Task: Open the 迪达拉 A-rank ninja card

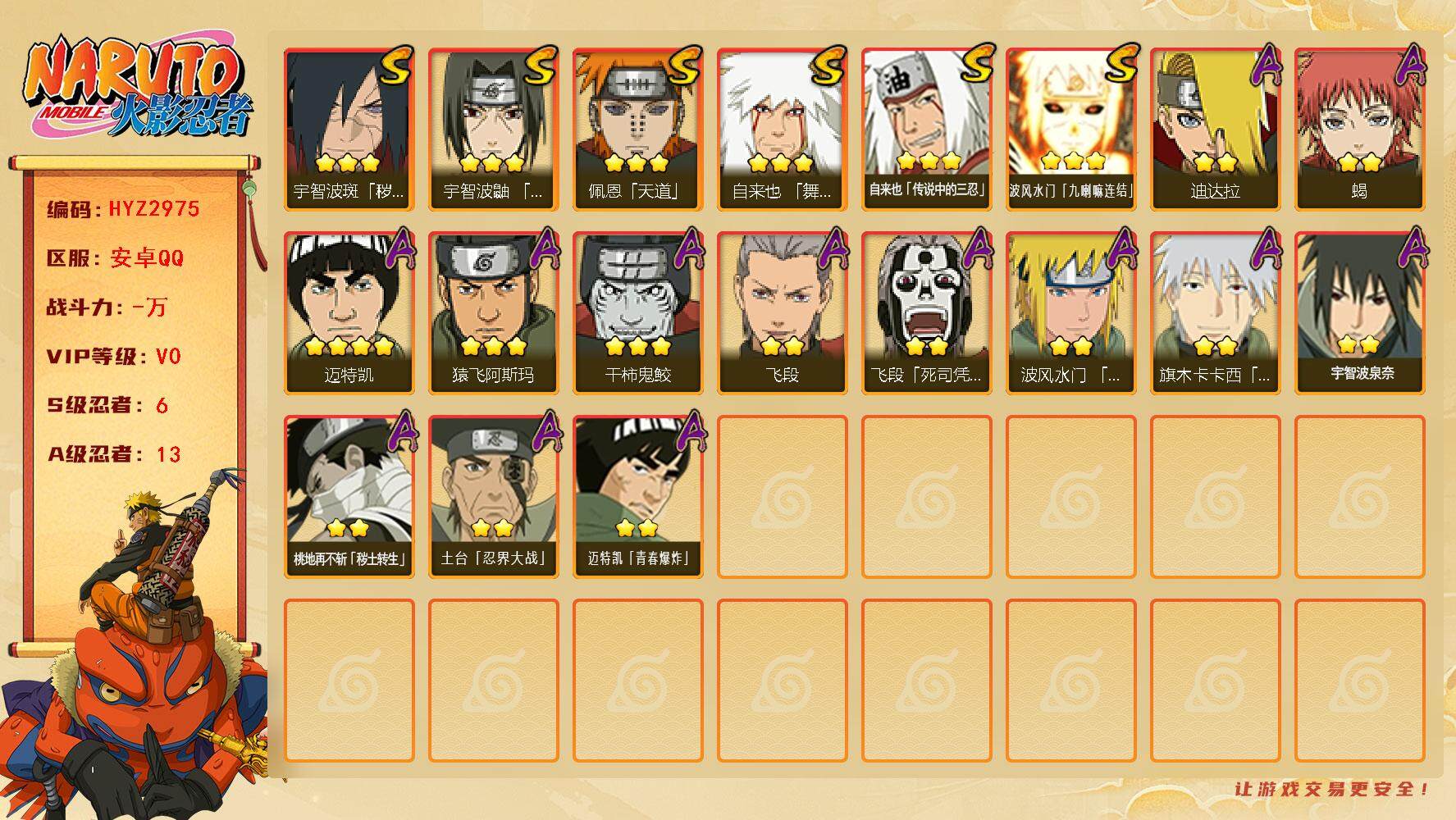Action: click(x=1215, y=130)
